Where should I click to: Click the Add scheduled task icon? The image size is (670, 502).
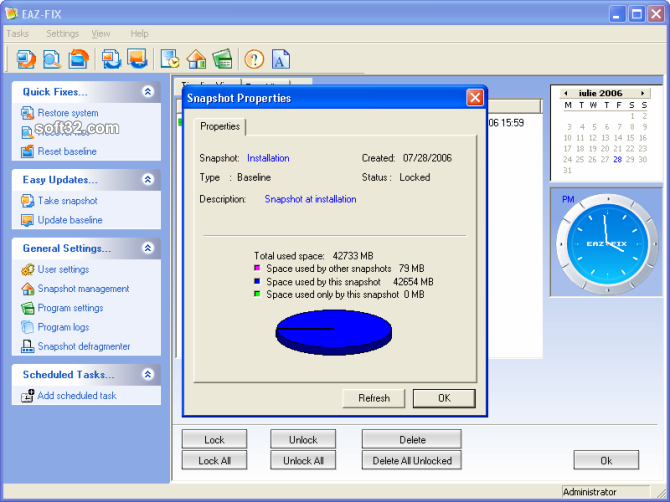pos(27,396)
